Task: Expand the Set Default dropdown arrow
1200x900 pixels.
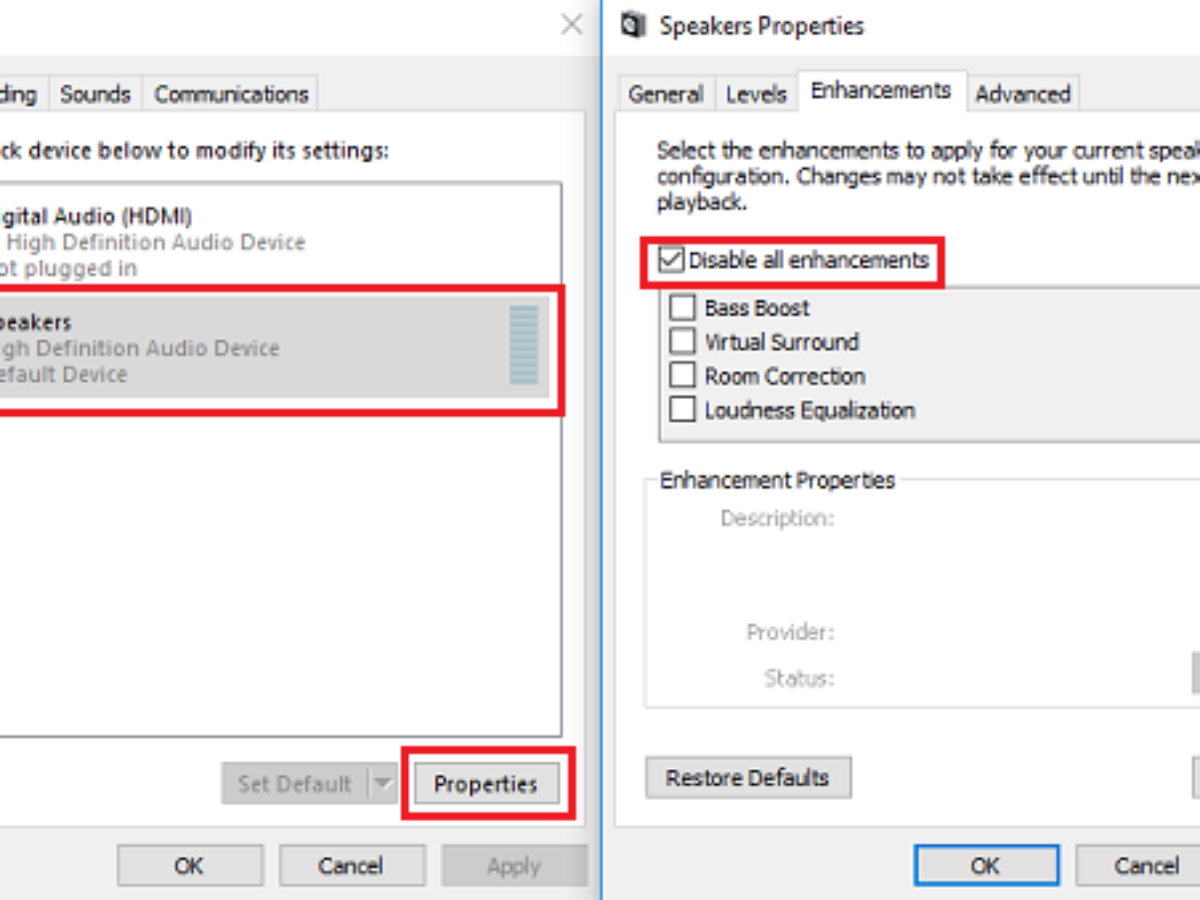Action: (383, 784)
